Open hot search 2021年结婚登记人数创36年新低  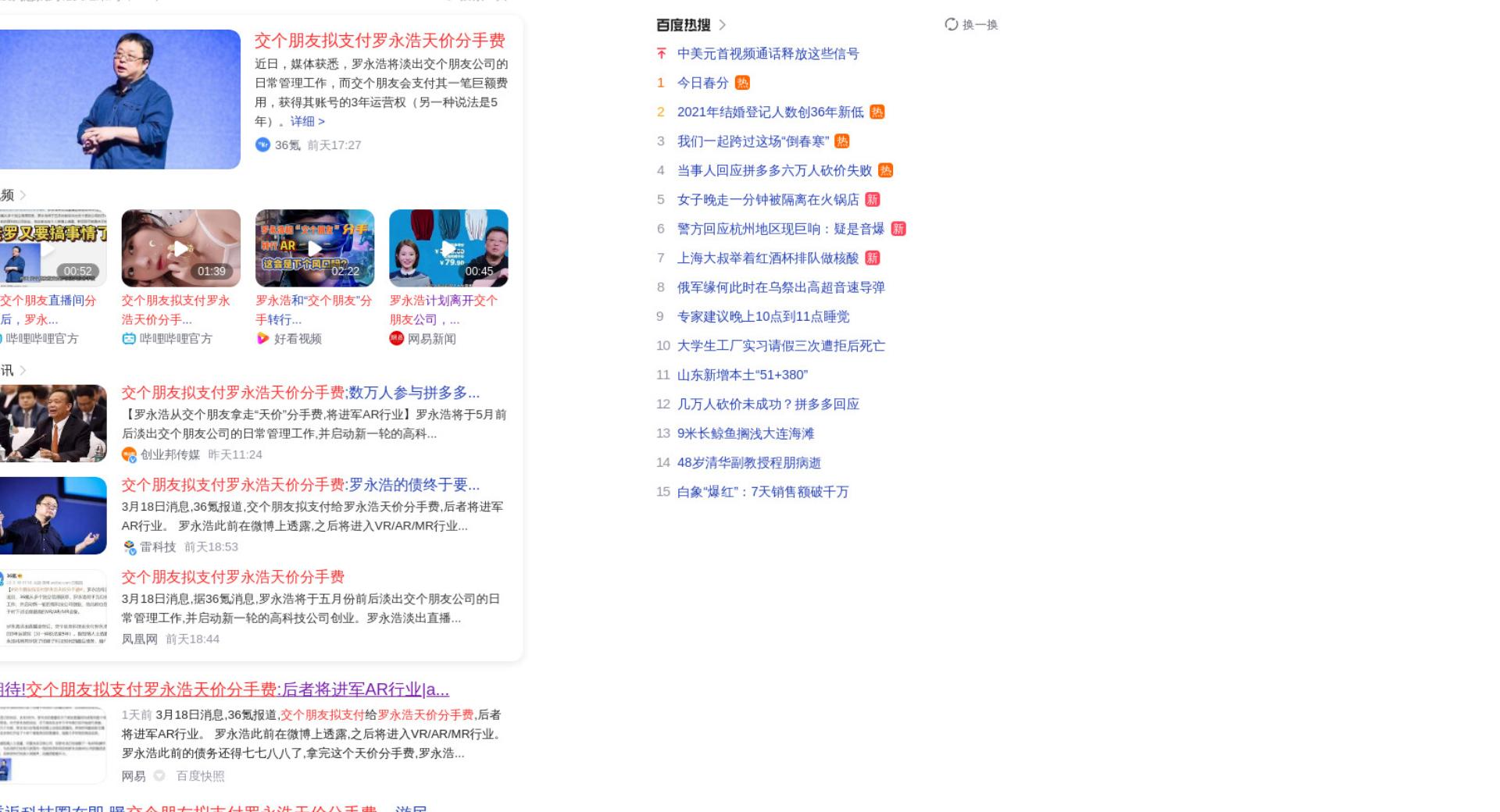770,112
